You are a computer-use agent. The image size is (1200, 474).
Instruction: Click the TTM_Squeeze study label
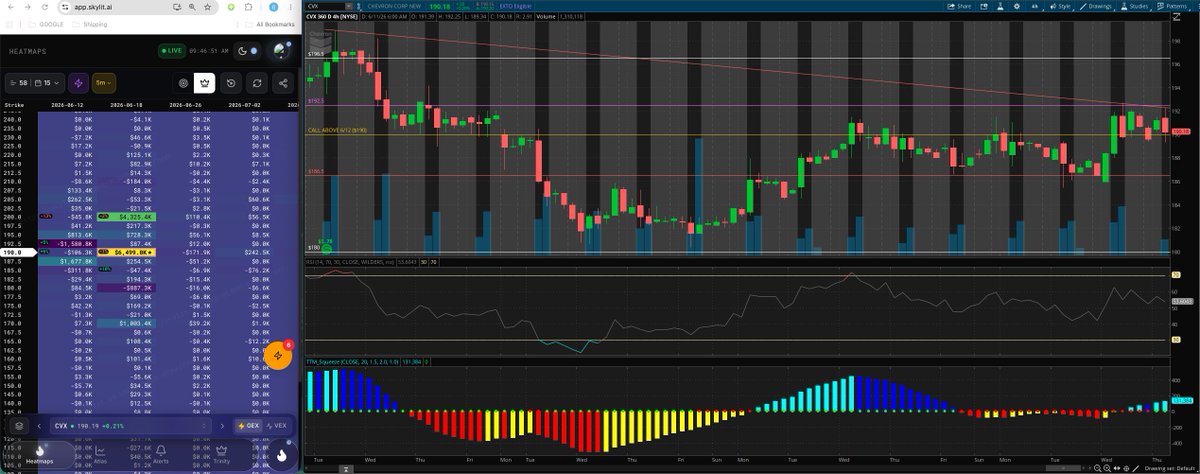coord(357,362)
